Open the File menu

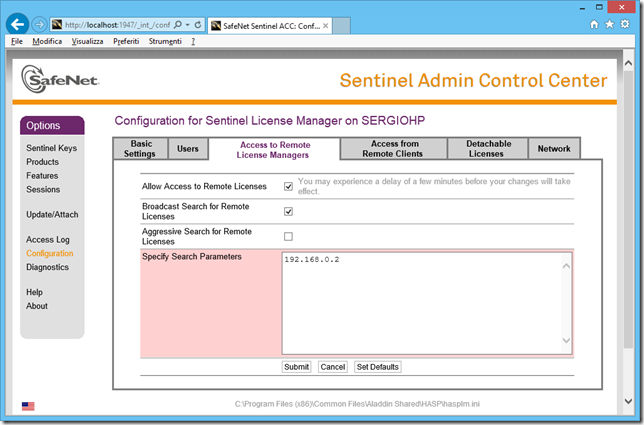click(x=17, y=41)
